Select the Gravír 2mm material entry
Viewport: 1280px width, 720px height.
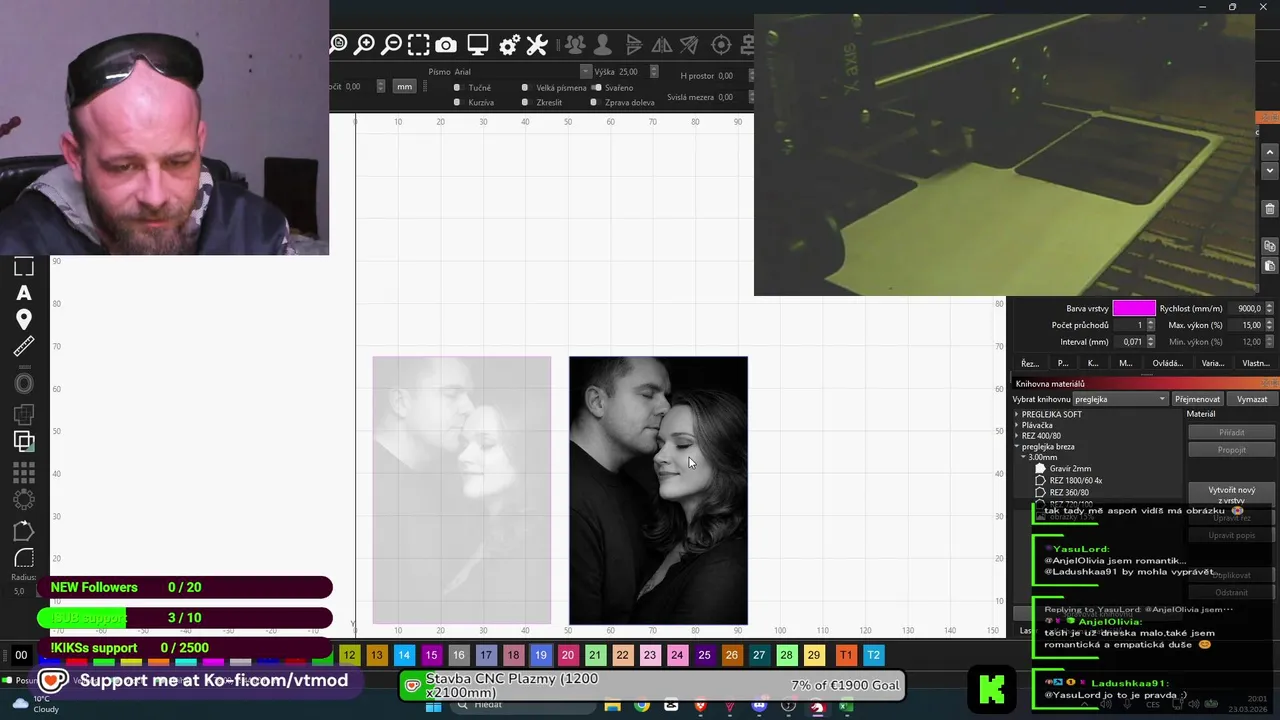click(1070, 468)
